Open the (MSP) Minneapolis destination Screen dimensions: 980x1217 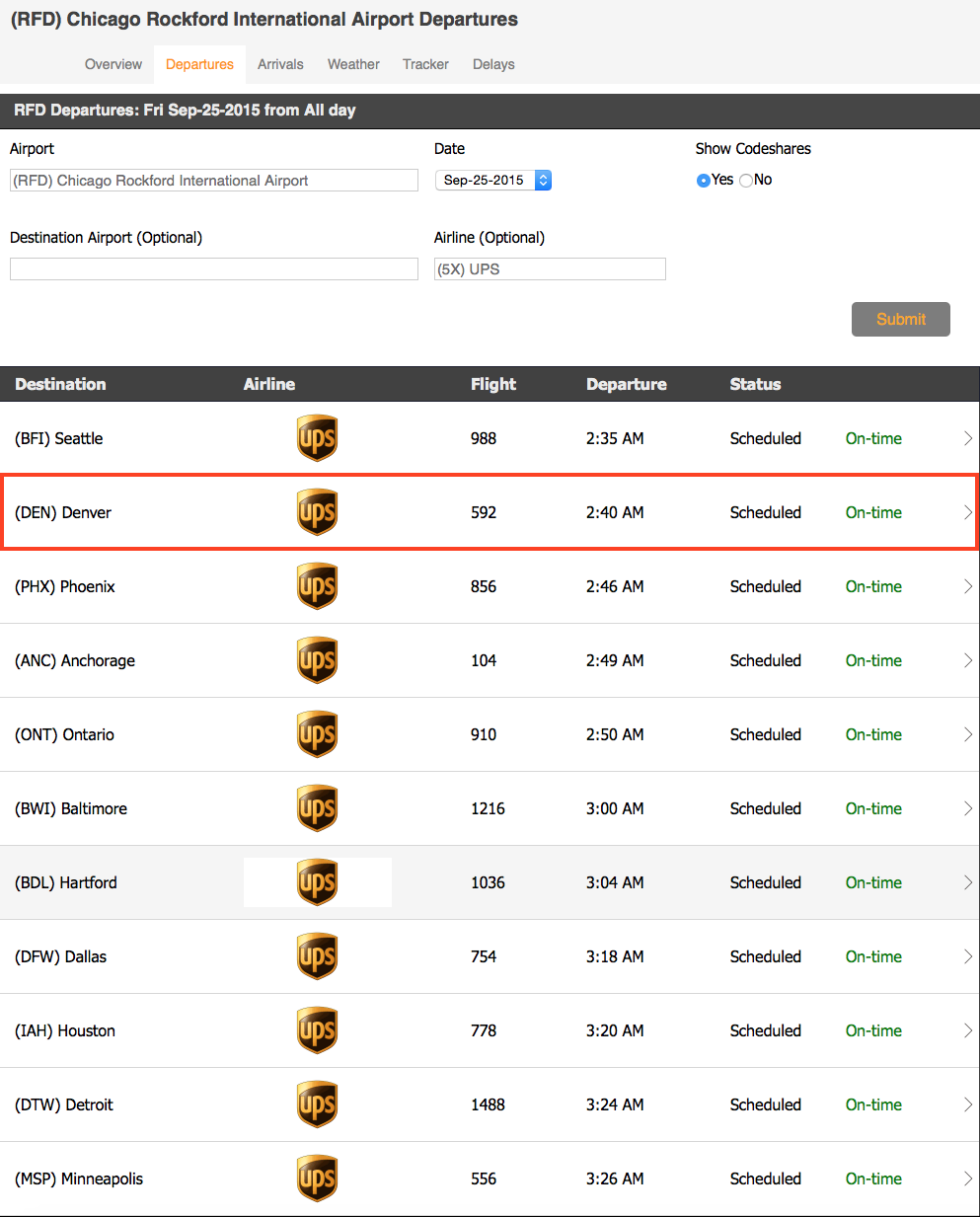point(79,1179)
